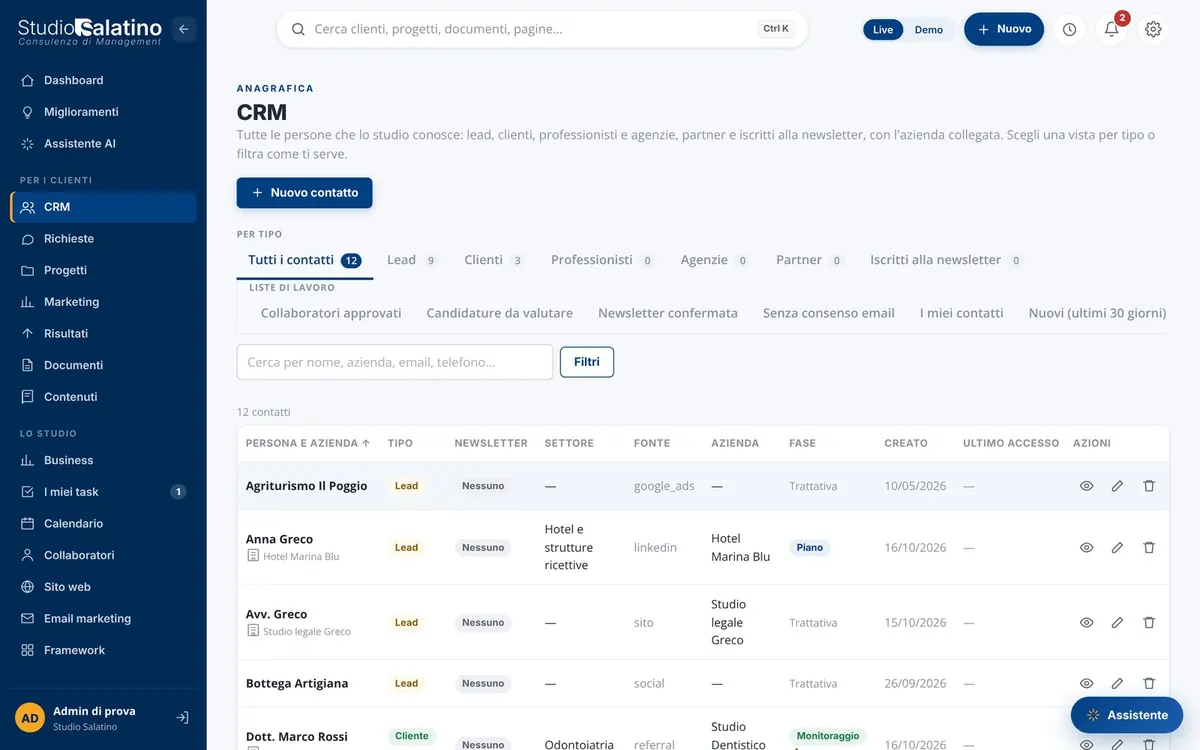This screenshot has width=1200, height=750.
Task: Sort by Persona e azienda column
Action: click(308, 443)
